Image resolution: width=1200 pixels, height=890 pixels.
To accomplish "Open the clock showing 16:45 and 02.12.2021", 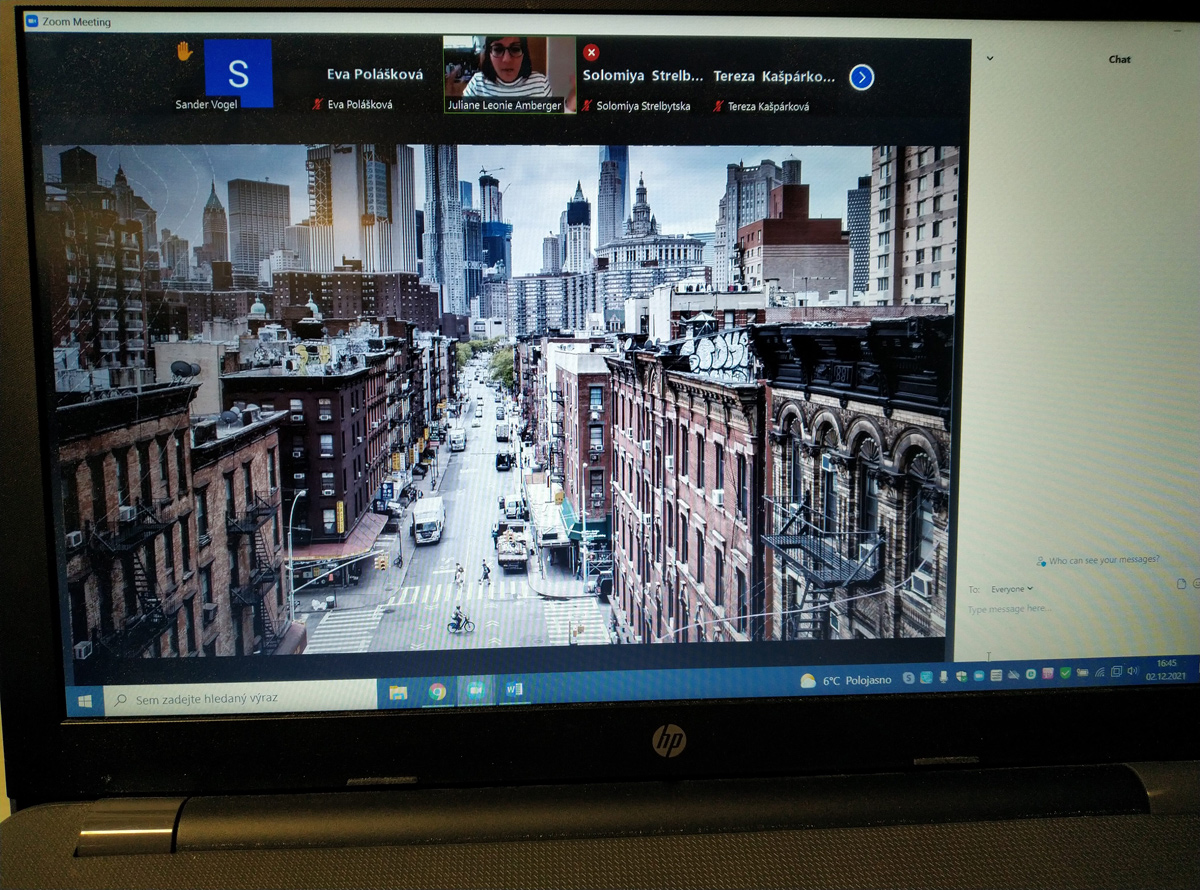I will [x=1166, y=669].
